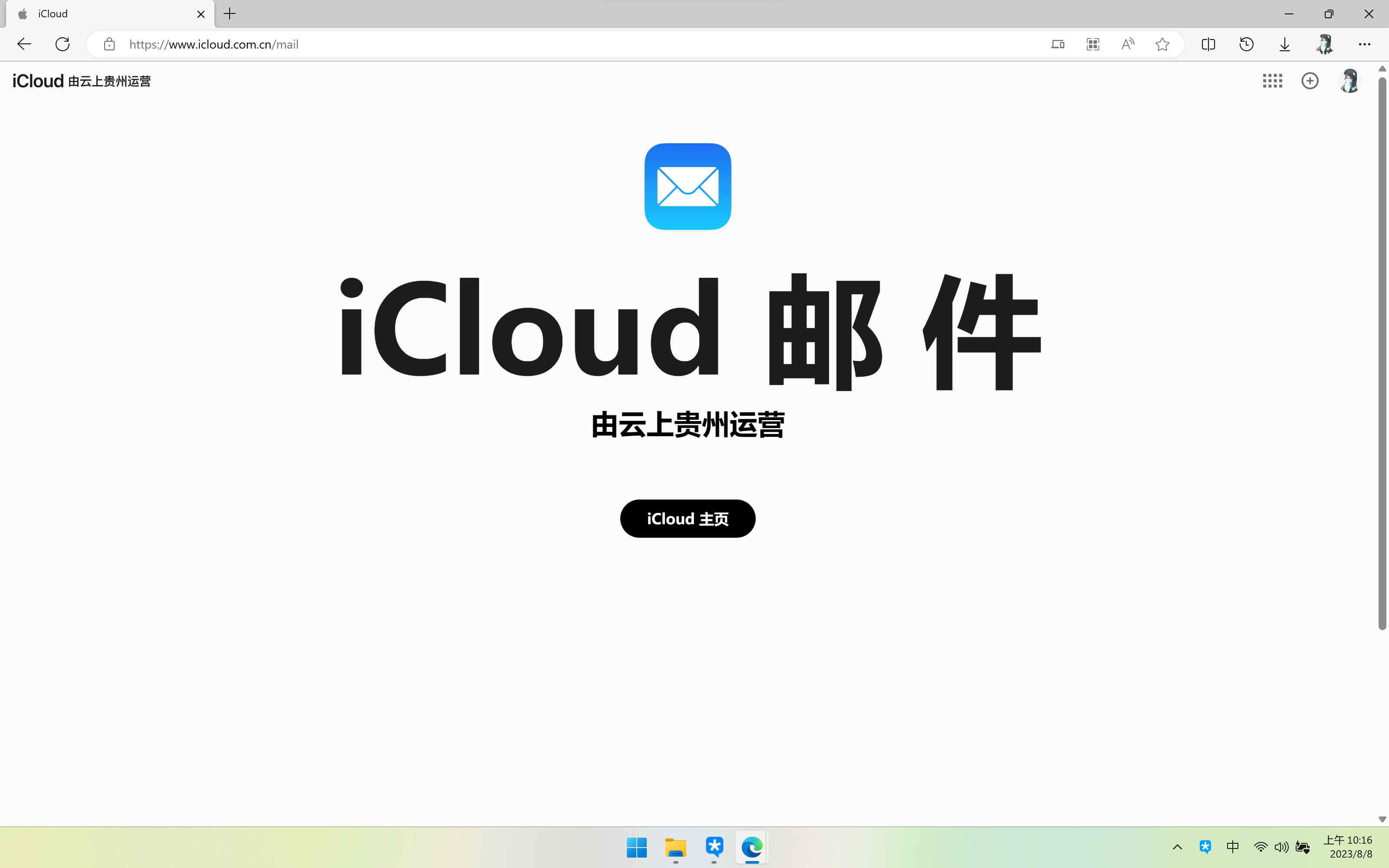This screenshot has width=1389, height=868.
Task: Open a new browser tab
Action: pyautogui.click(x=230, y=14)
